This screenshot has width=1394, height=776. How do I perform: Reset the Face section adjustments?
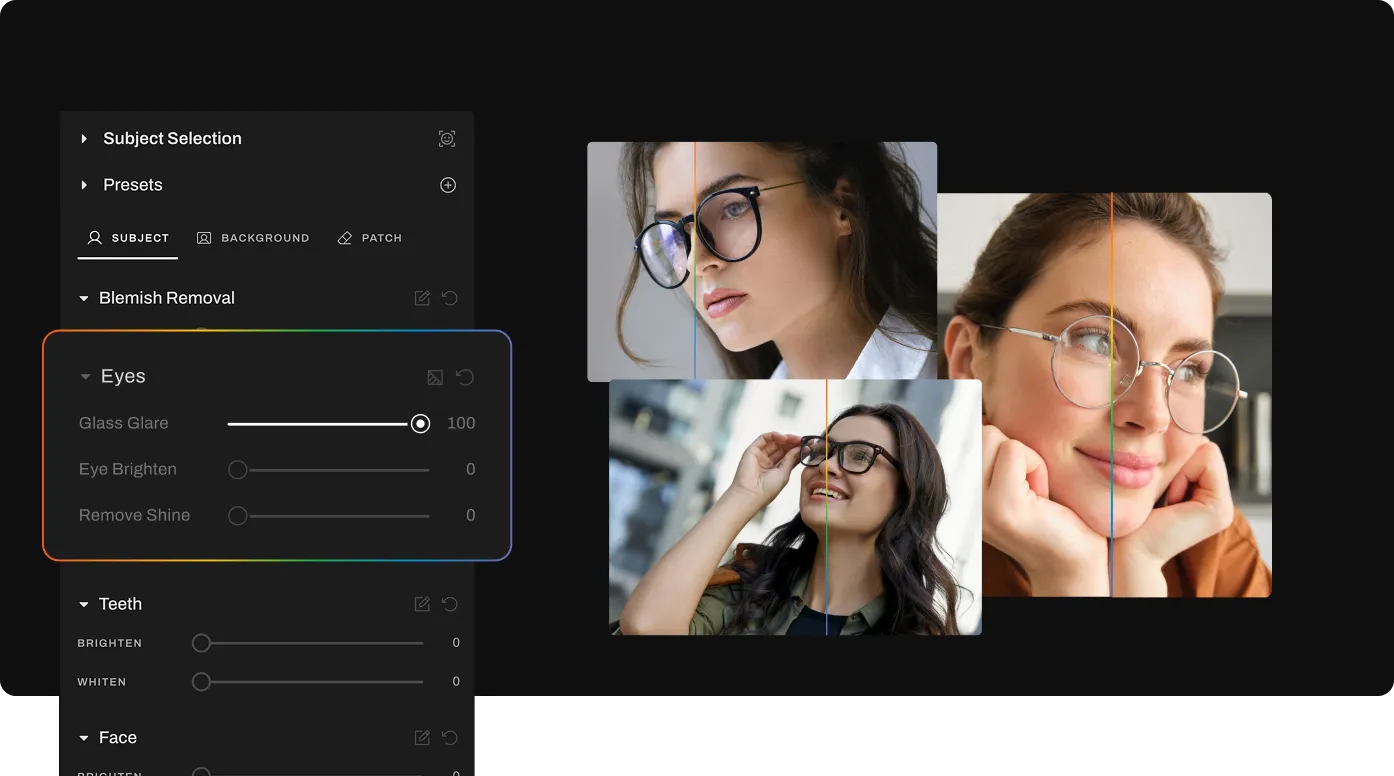[x=450, y=738]
